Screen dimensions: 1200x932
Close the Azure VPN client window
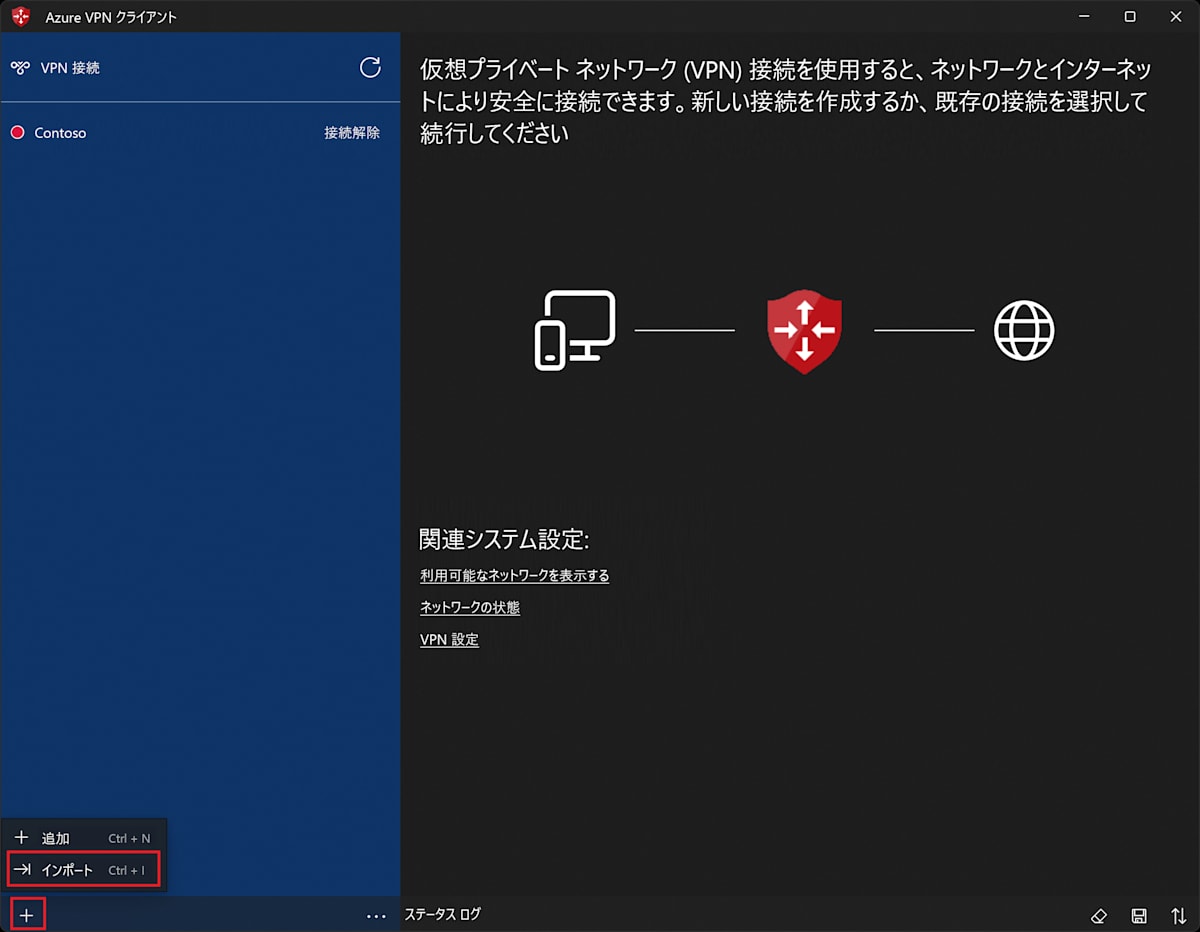click(1176, 16)
